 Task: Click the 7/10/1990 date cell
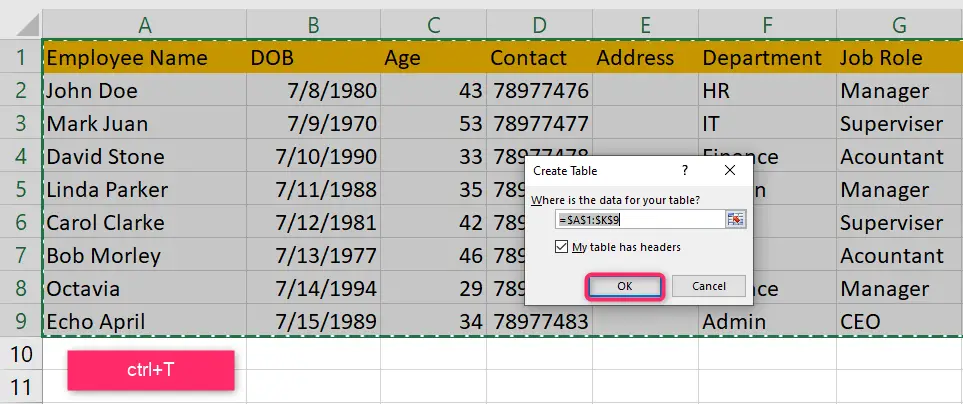[313, 156]
